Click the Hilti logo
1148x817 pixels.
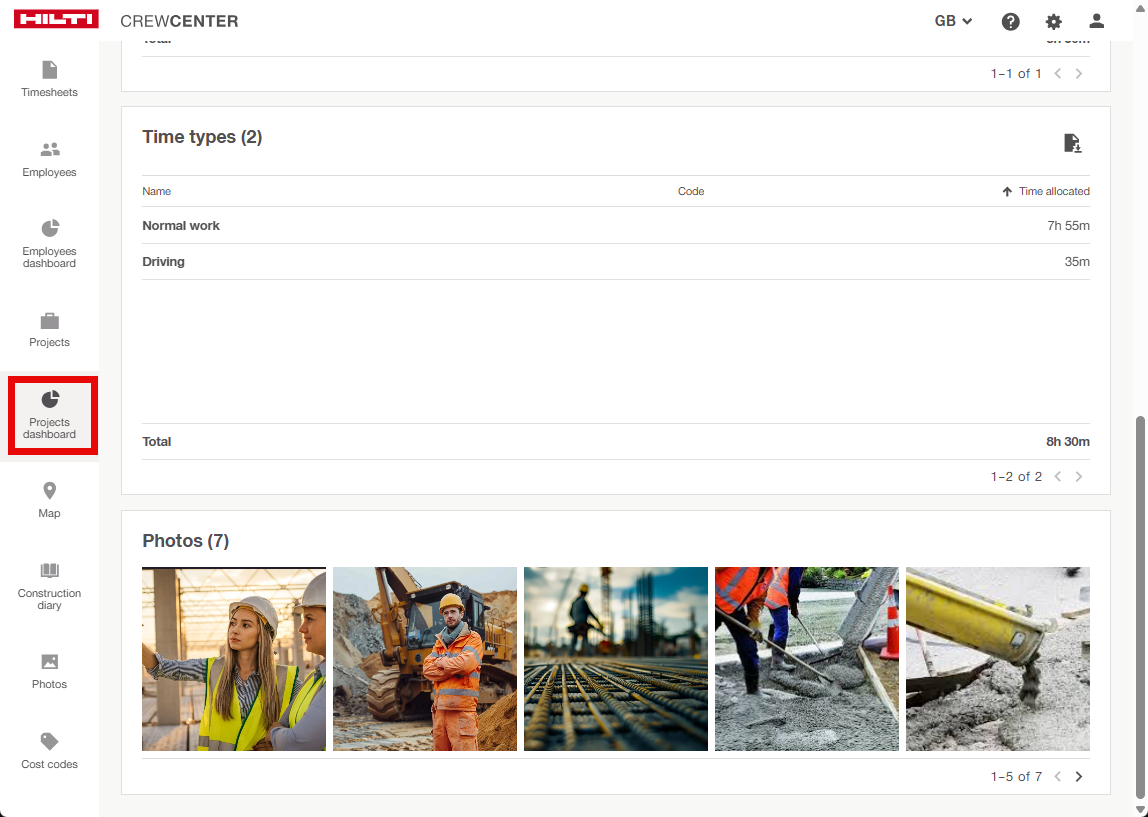[56, 20]
